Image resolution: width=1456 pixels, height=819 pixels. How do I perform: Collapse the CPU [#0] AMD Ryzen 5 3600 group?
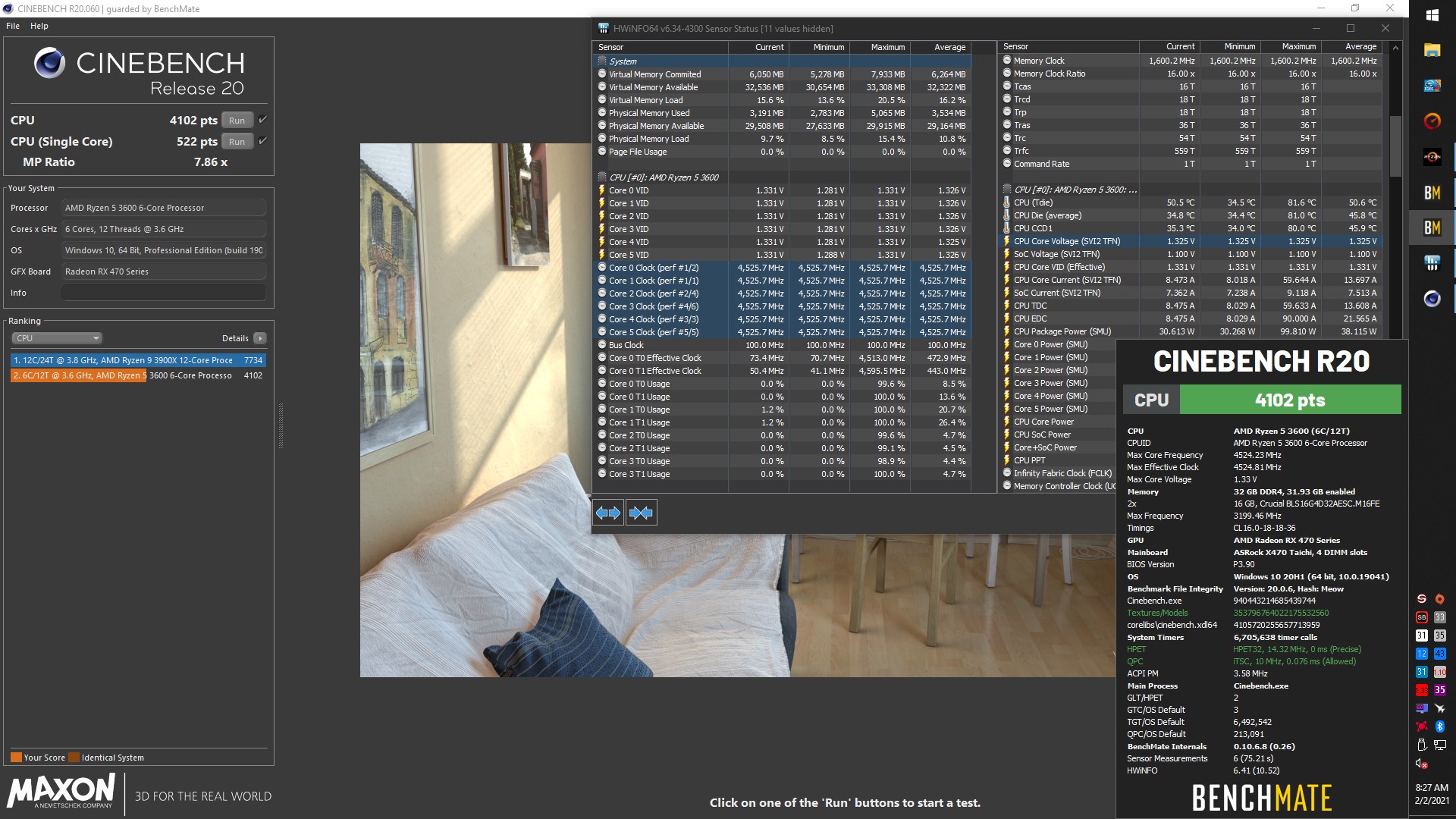pyautogui.click(x=602, y=177)
